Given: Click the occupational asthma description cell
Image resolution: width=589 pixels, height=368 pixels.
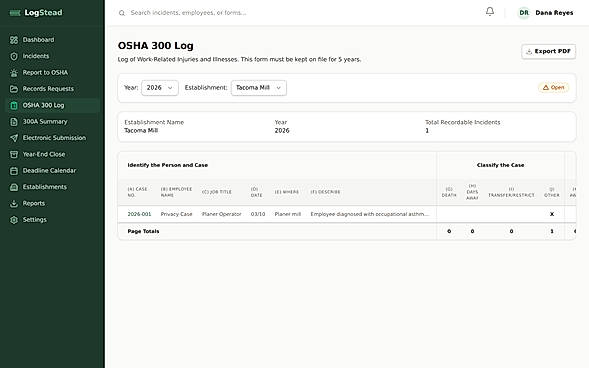Looking at the screenshot, I should (370, 214).
